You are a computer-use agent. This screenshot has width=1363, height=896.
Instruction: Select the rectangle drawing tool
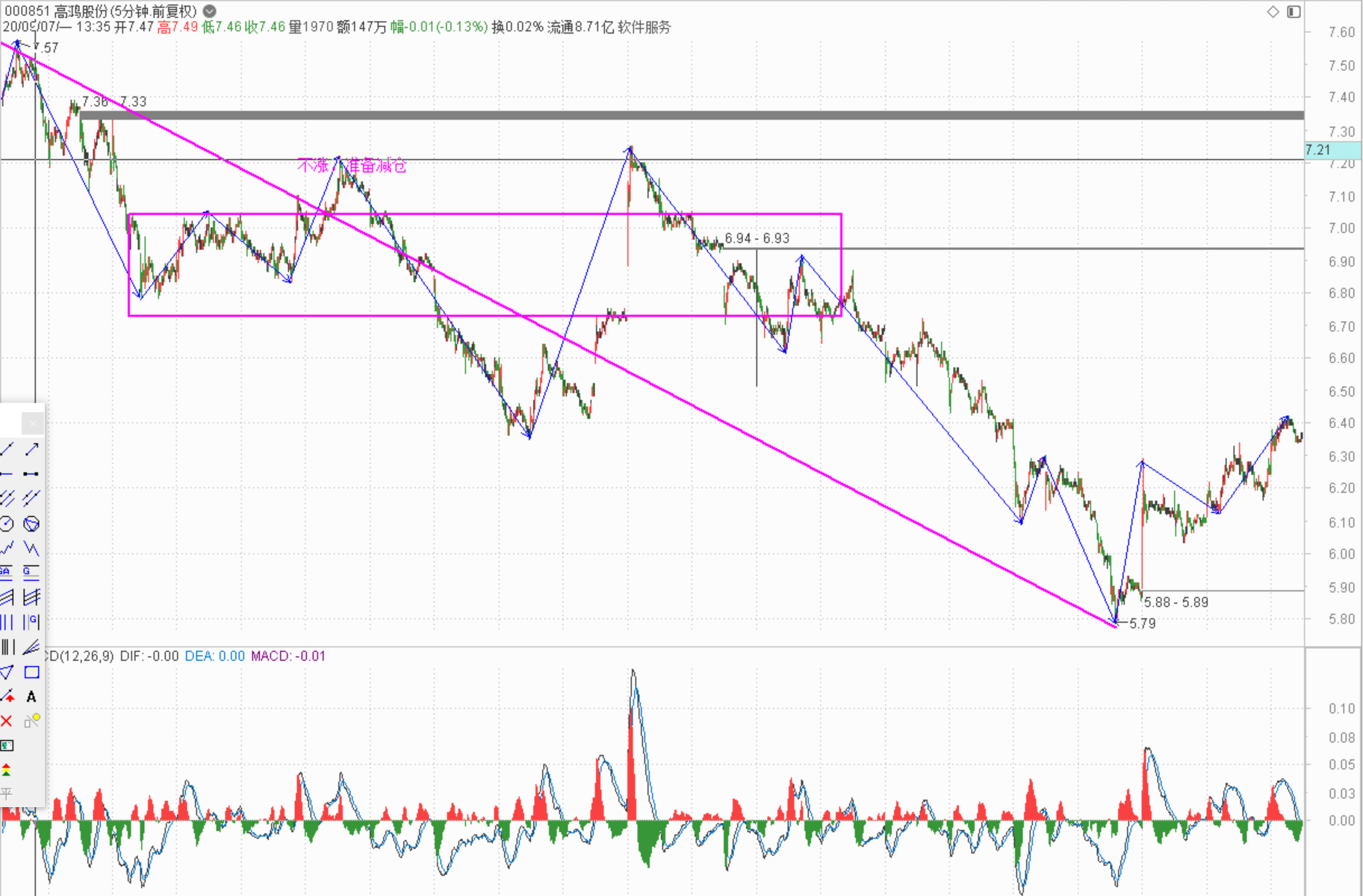(x=31, y=672)
